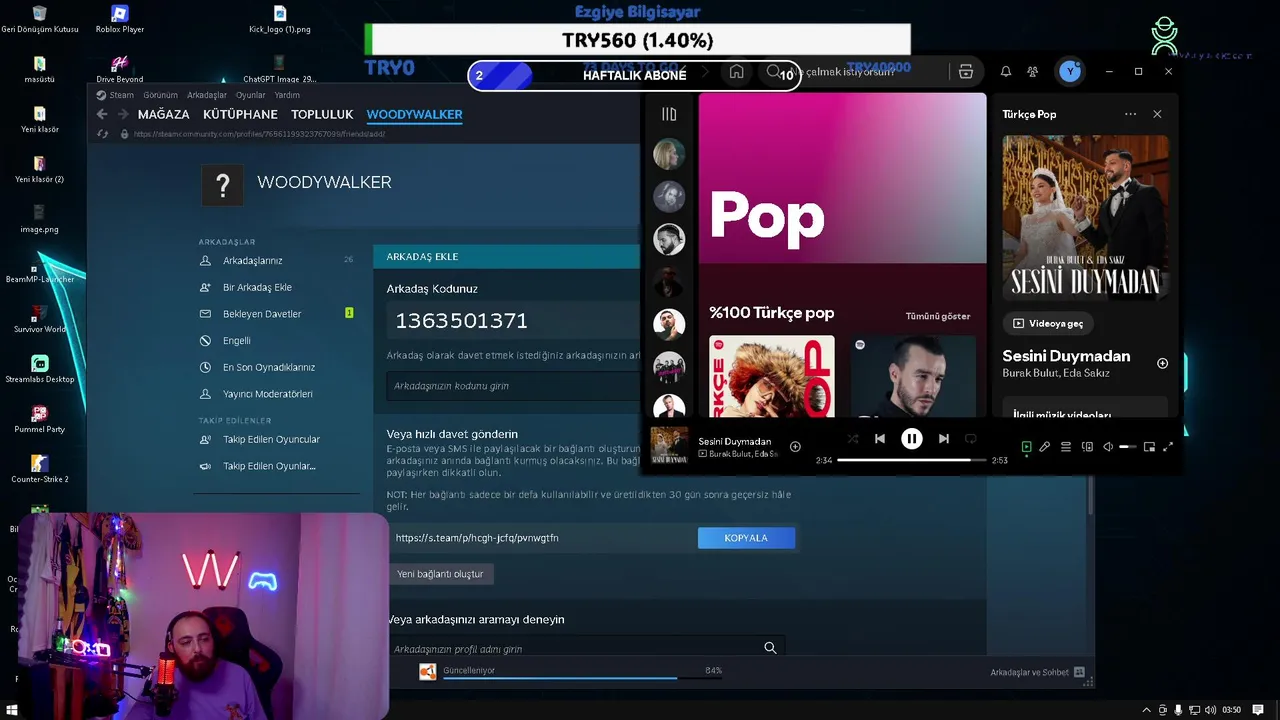Open the Spotify Home icon

[737, 72]
